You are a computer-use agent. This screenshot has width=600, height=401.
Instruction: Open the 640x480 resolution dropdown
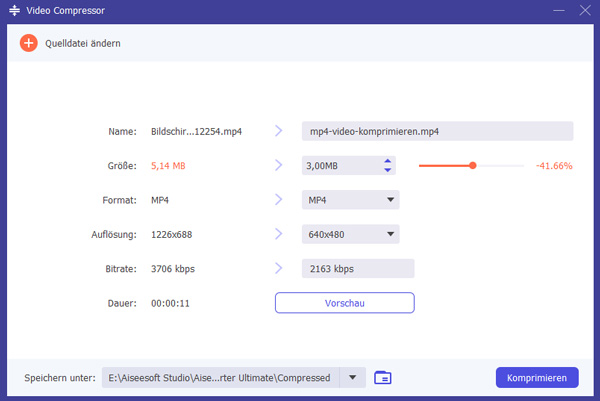391,236
